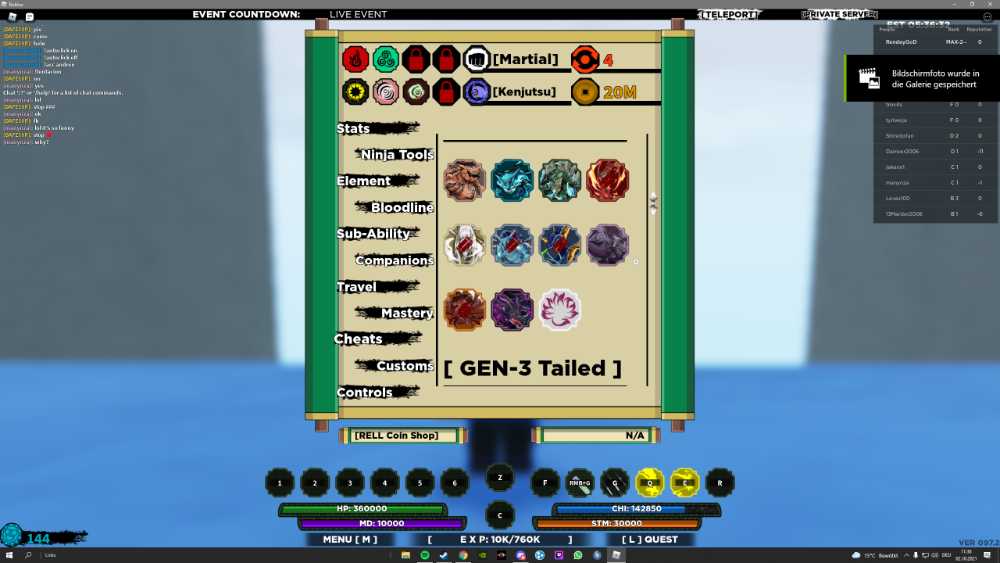Pick the dark violet beast in third row

[512, 310]
